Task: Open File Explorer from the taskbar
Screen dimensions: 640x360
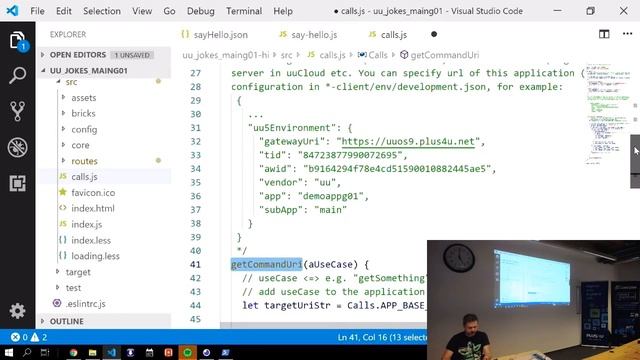Action: click(x=93, y=352)
